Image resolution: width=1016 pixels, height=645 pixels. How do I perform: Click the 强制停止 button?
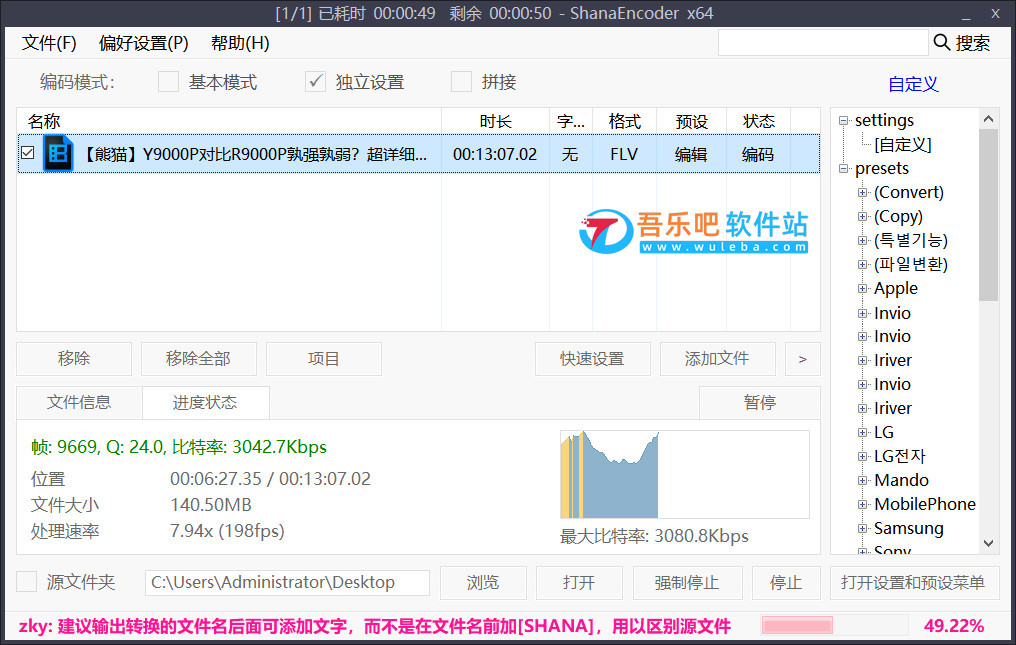pyautogui.click(x=687, y=582)
